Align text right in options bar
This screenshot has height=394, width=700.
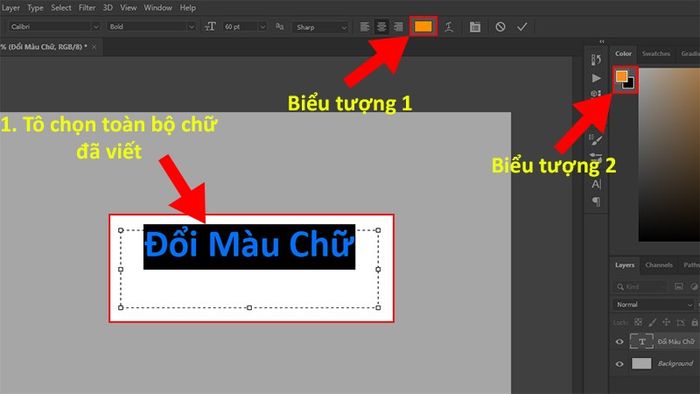pos(398,27)
